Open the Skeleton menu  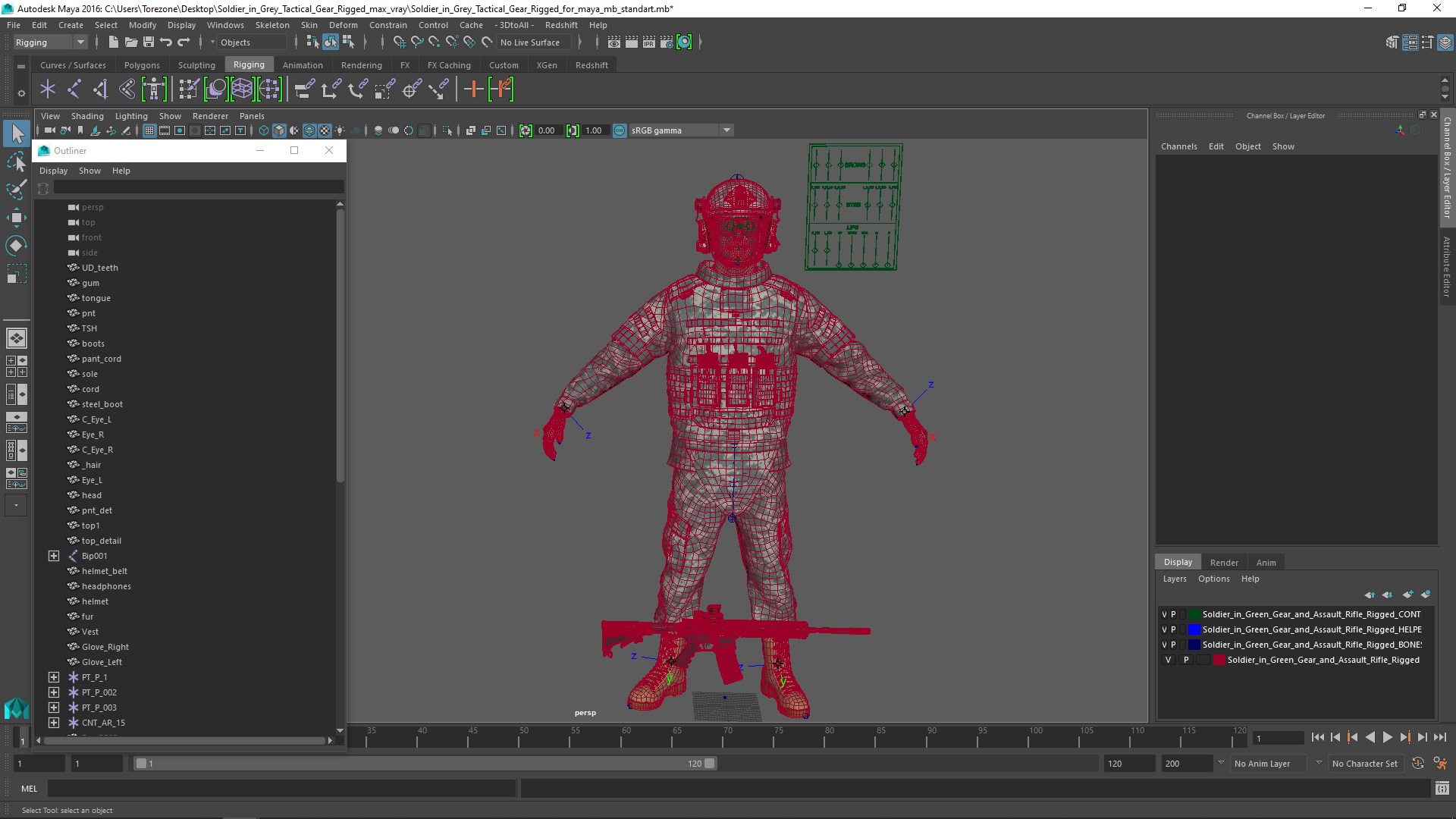[x=271, y=25]
